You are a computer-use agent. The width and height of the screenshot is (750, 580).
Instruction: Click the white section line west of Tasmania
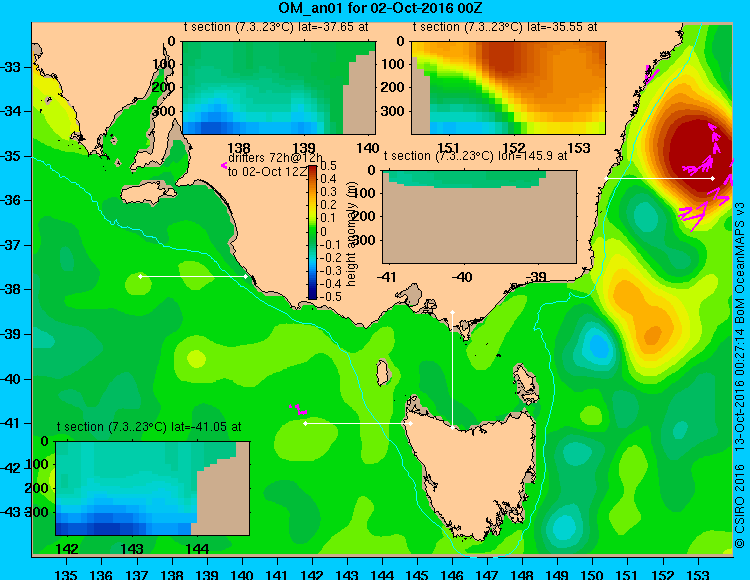tap(358, 423)
